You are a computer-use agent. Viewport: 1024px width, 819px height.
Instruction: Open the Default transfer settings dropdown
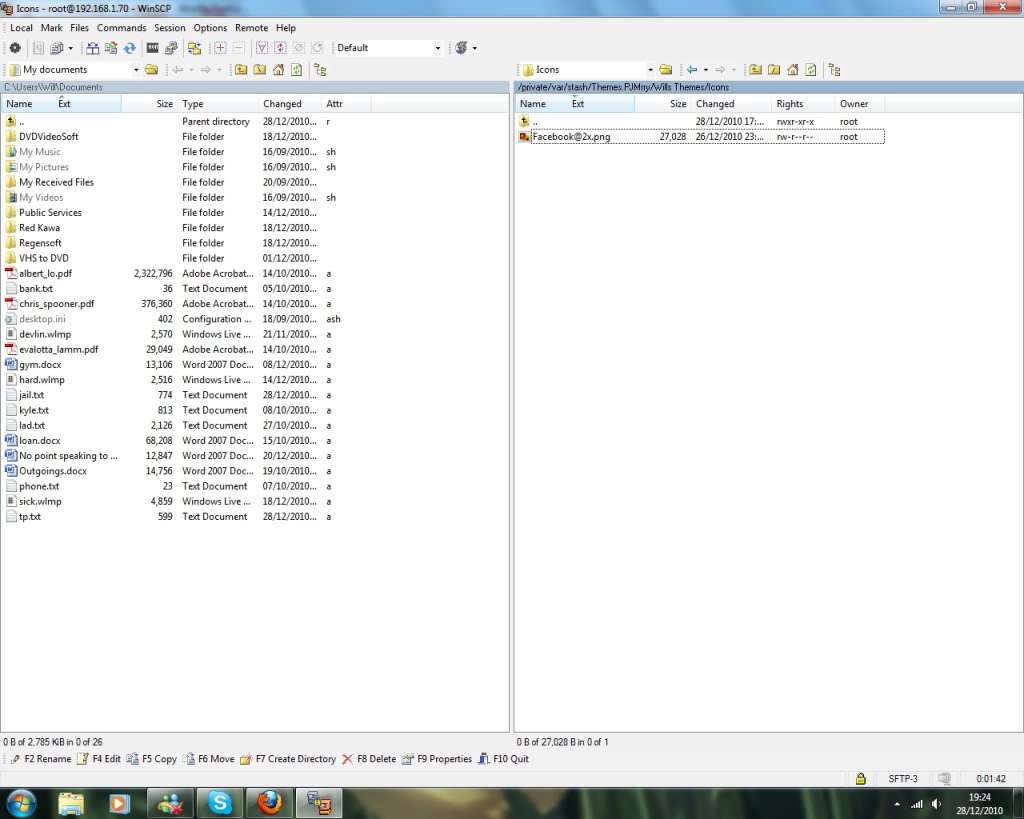point(438,48)
